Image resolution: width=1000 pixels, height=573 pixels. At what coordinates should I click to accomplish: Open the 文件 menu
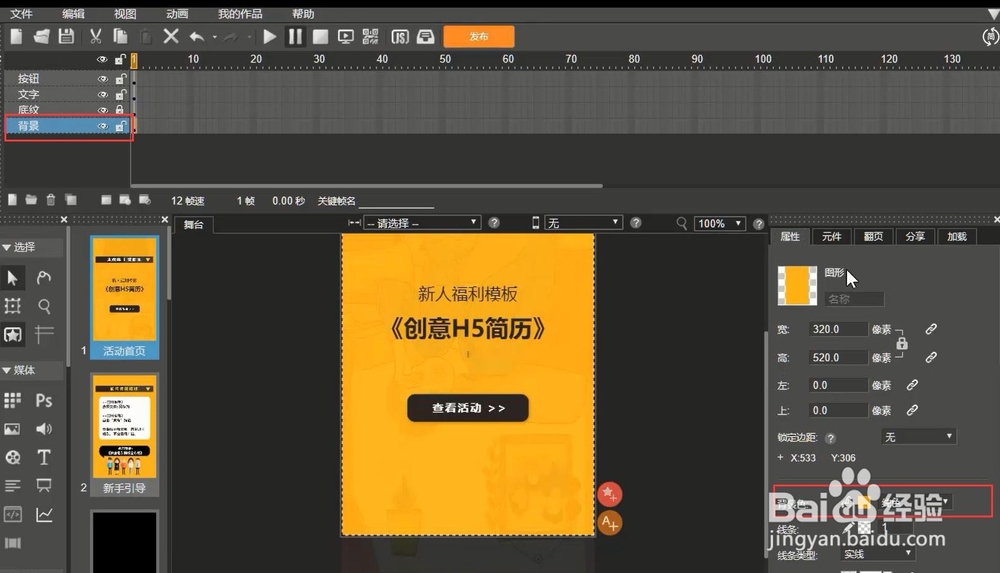[x=21, y=14]
